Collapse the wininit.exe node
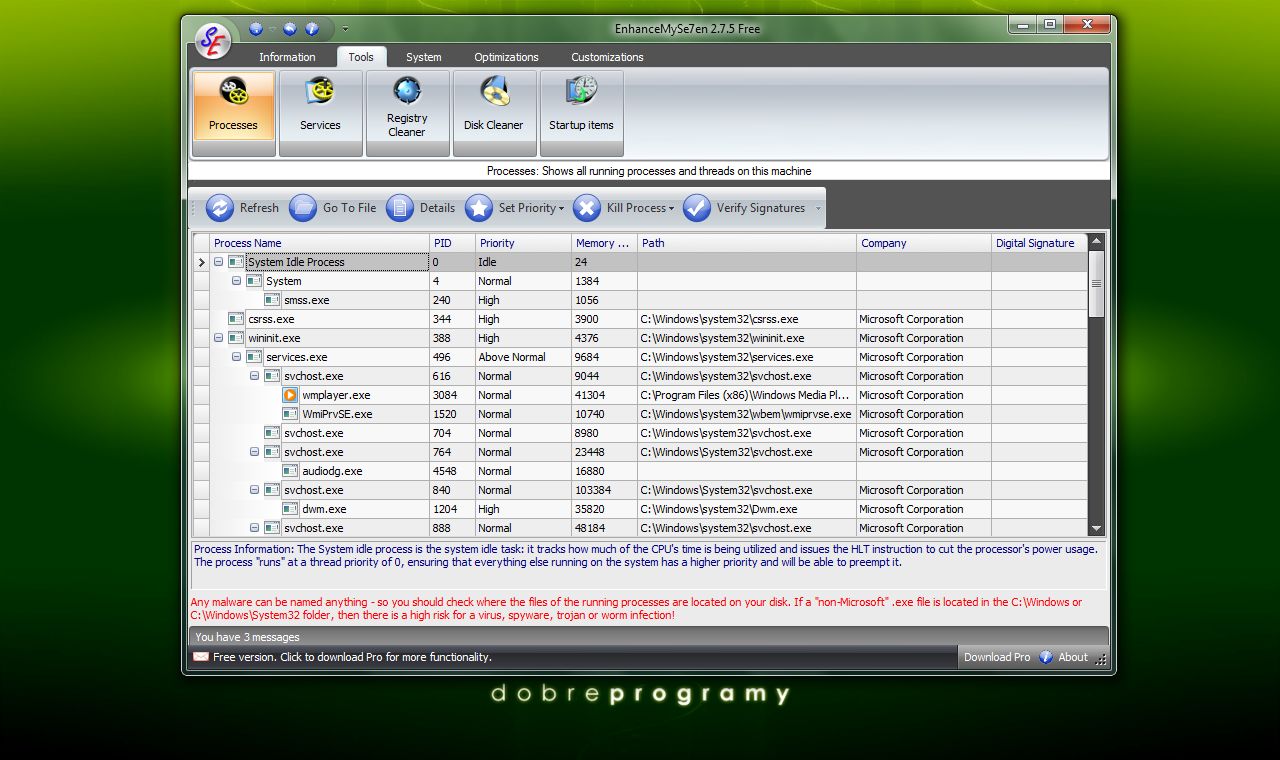 [218, 338]
